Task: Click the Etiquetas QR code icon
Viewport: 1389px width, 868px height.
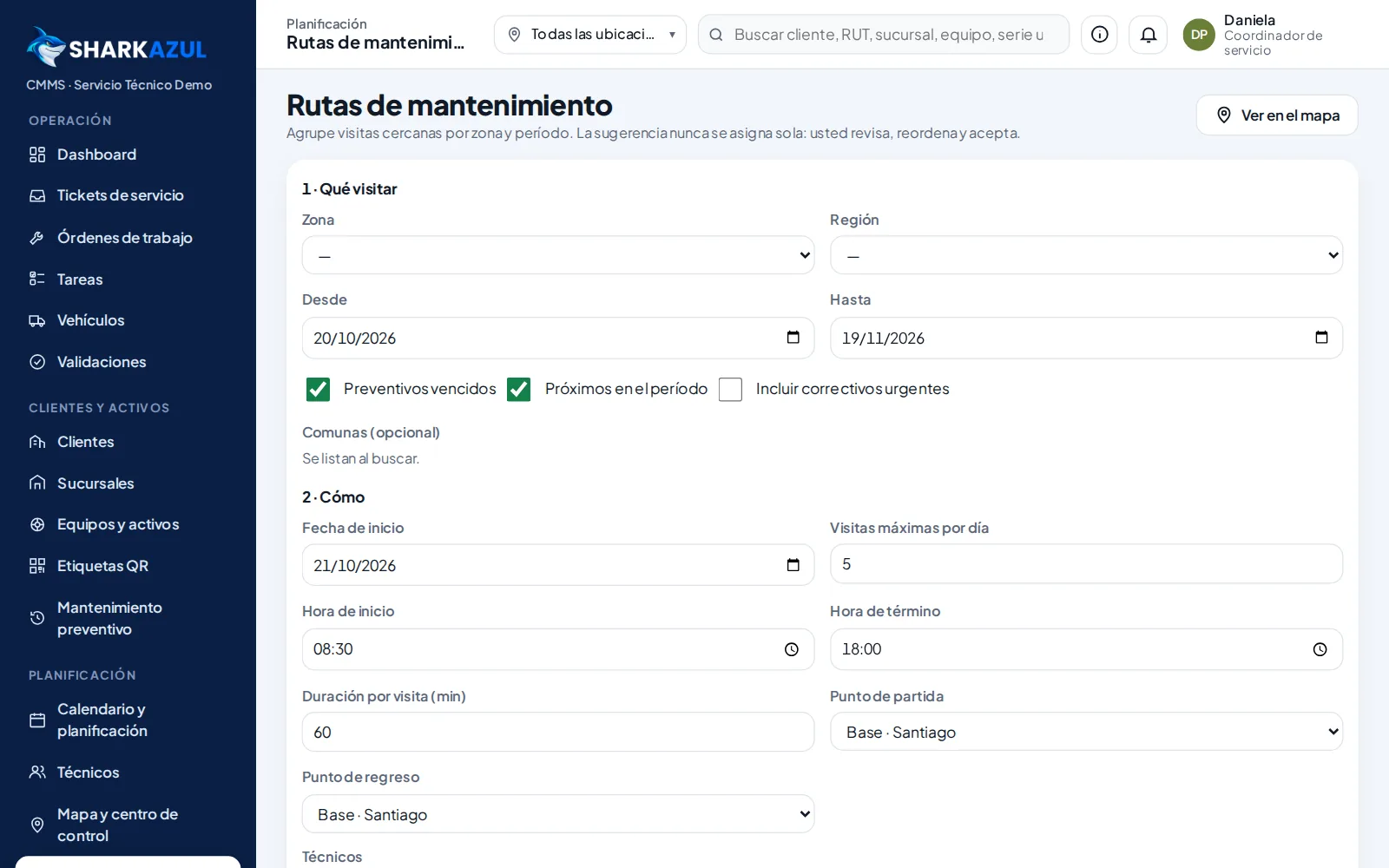Action: coord(37,566)
